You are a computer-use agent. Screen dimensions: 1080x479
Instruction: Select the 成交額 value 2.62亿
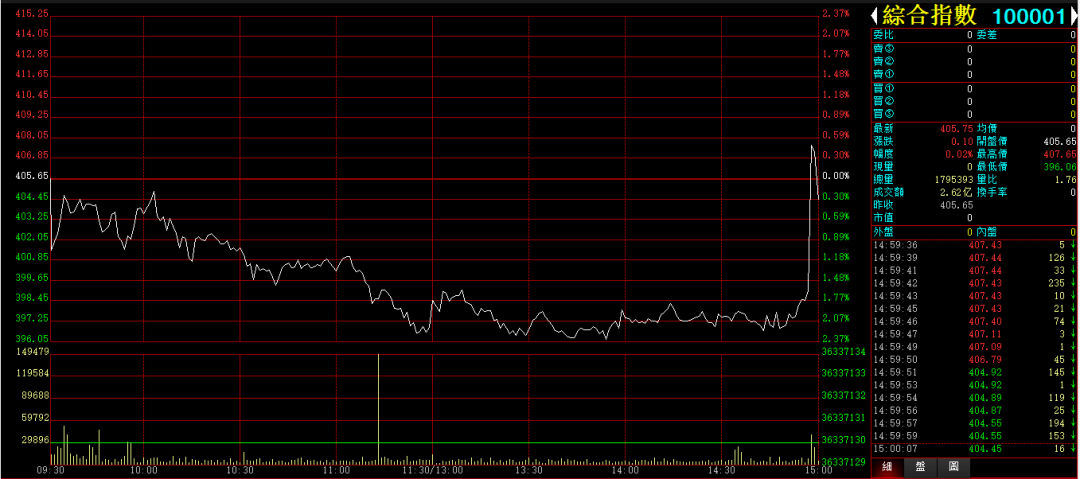[958, 192]
